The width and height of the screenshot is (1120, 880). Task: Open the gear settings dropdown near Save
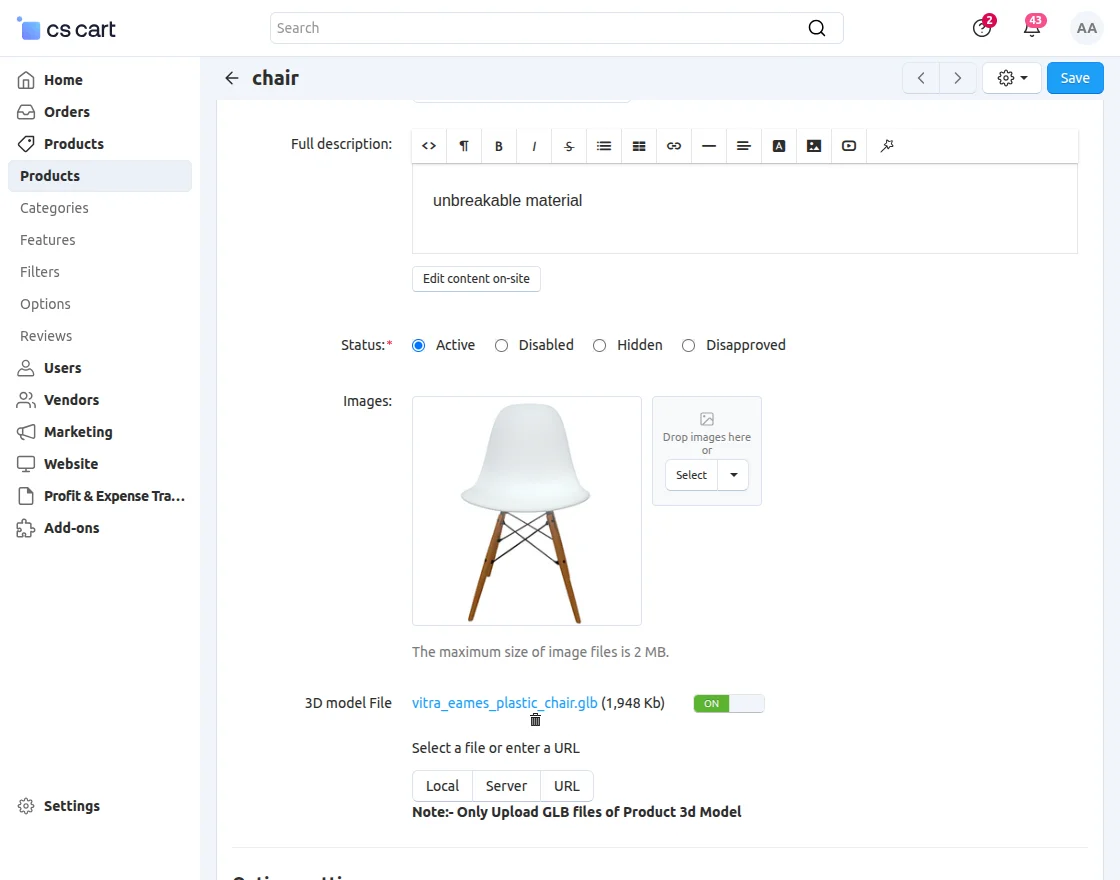pyautogui.click(x=1012, y=78)
